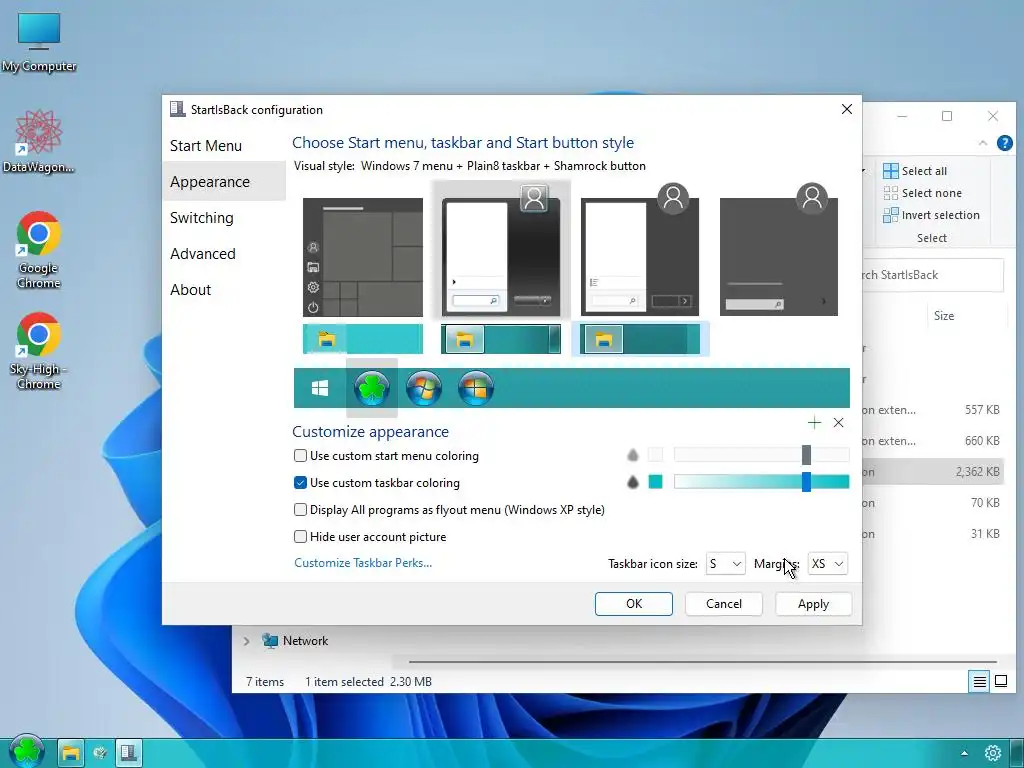Click the shamrock Start button on taskbar

click(x=27, y=751)
